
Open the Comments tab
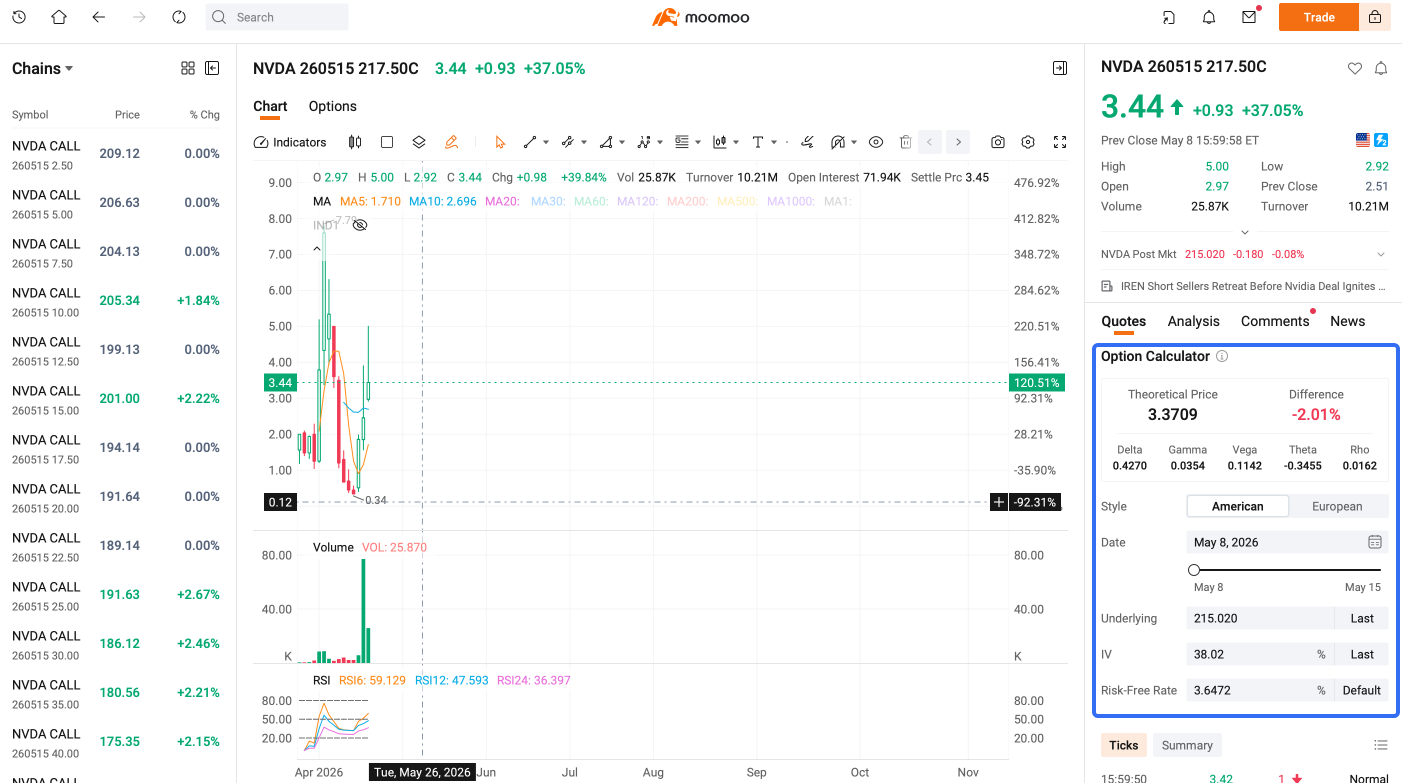coord(1275,321)
